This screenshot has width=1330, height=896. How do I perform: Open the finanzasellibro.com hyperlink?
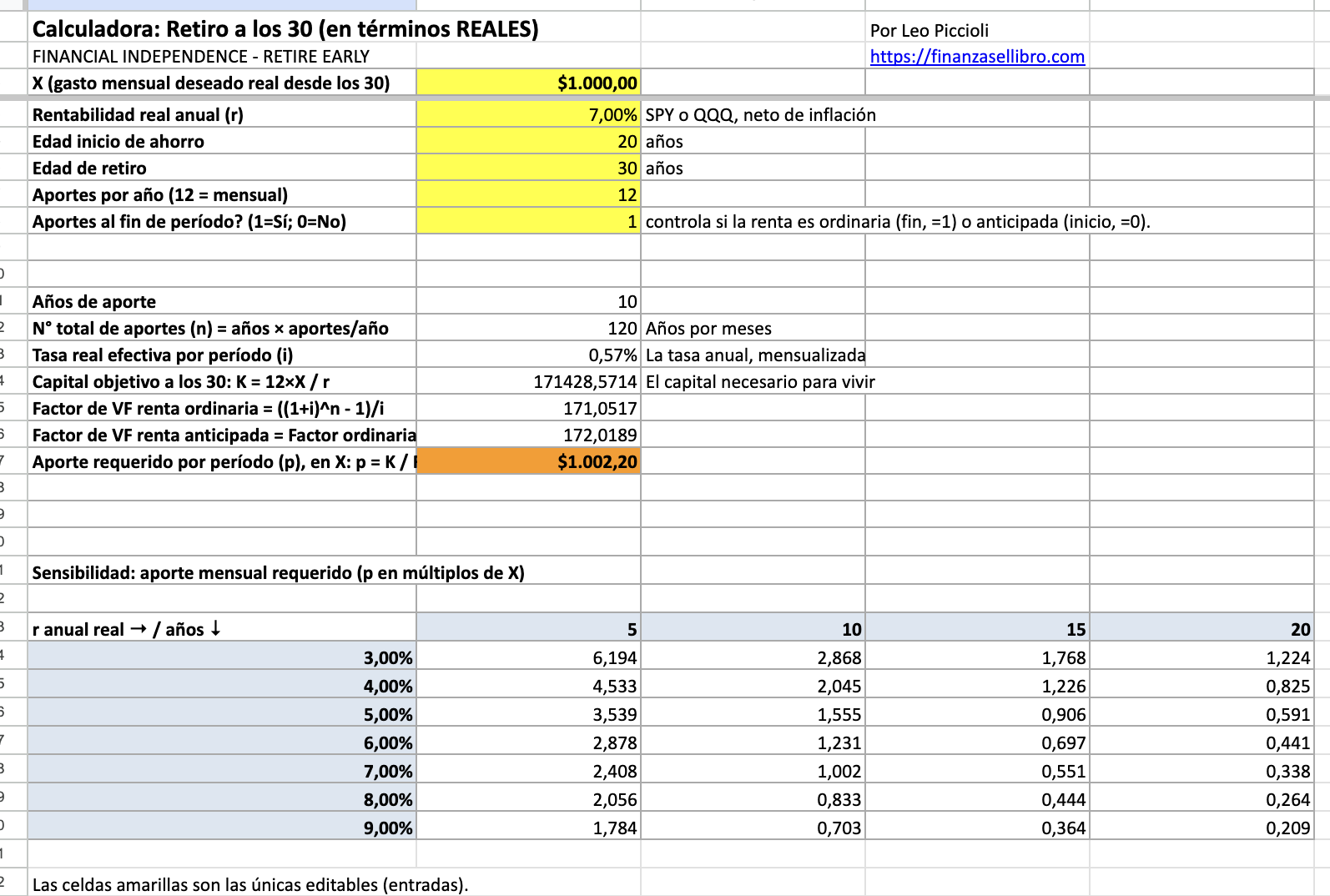(x=977, y=57)
